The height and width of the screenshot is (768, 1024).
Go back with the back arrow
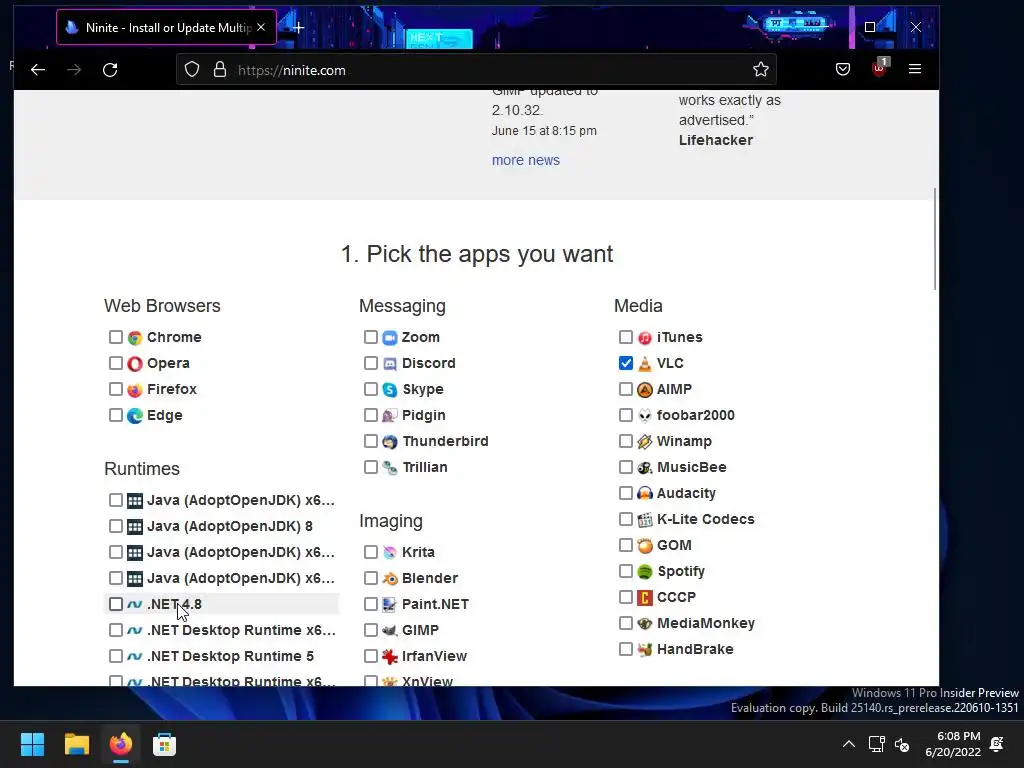pos(38,70)
